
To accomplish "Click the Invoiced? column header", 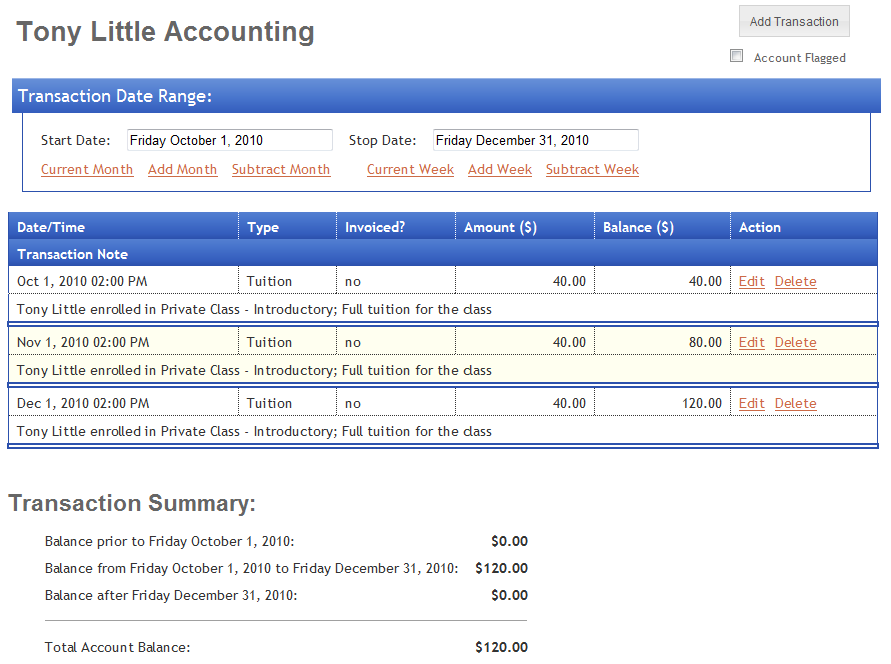I will (375, 228).
